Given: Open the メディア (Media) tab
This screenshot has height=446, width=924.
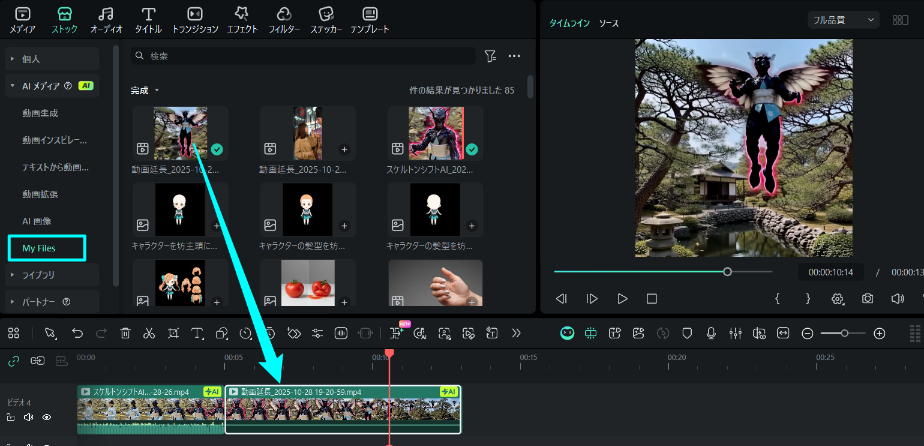Looking at the screenshot, I should click(22, 20).
